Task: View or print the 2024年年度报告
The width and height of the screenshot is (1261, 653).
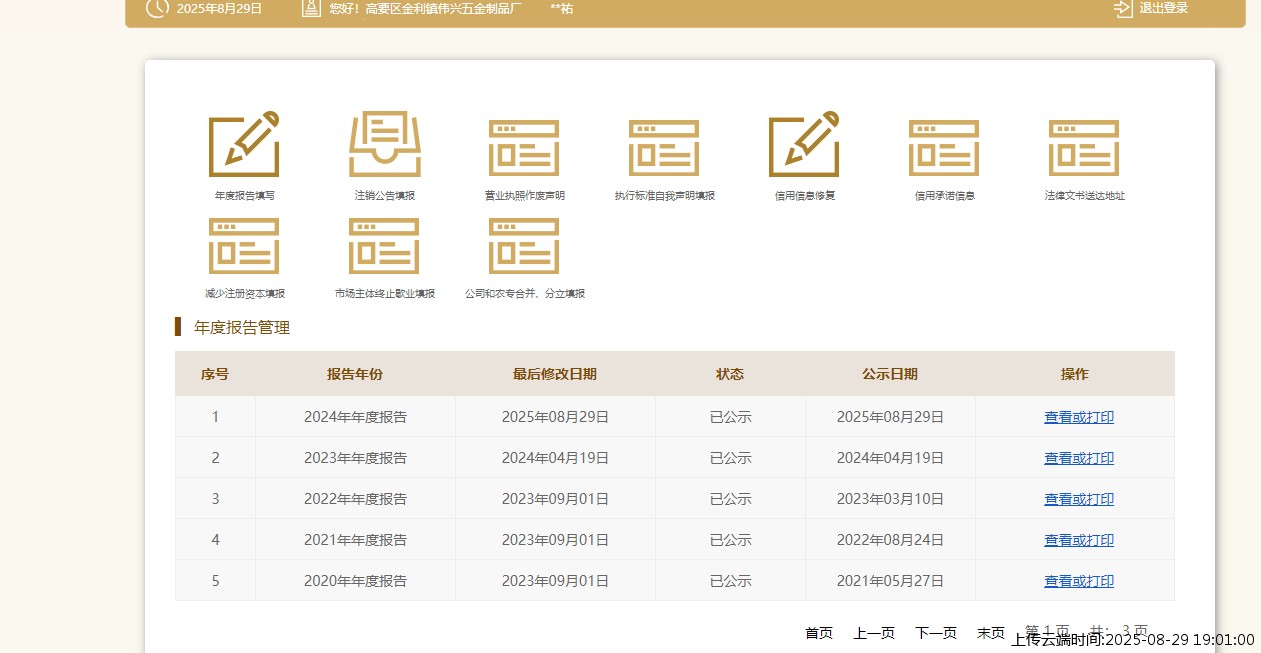Action: click(x=1079, y=417)
